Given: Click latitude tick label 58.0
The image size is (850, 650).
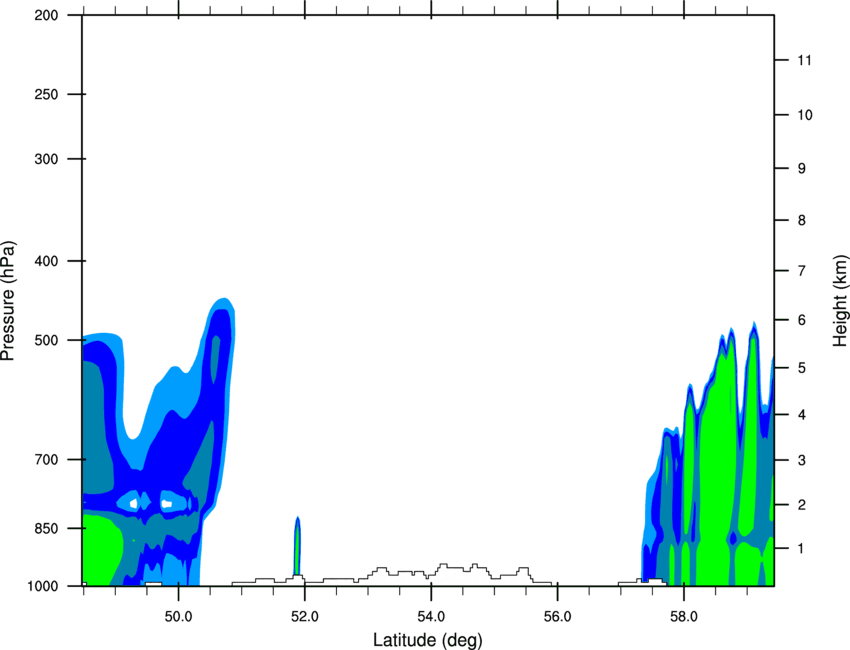Looking at the screenshot, I should click(x=684, y=617).
